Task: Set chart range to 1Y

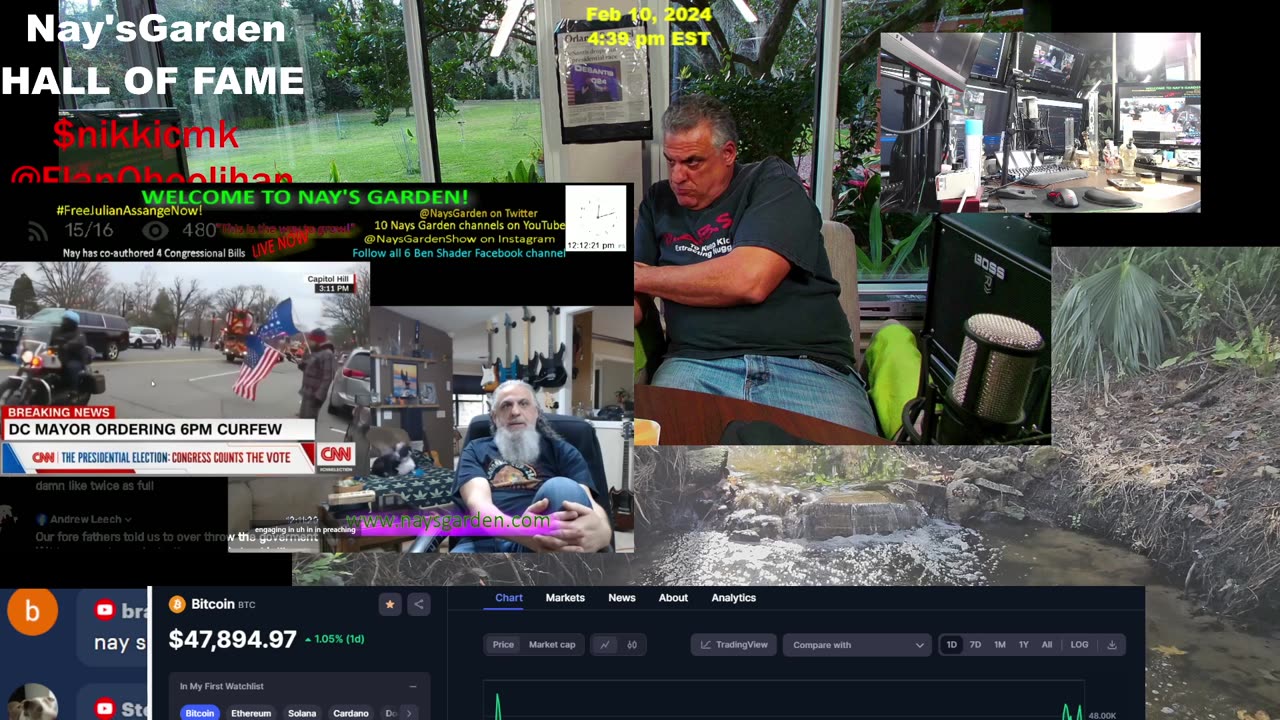Action: [1023, 645]
